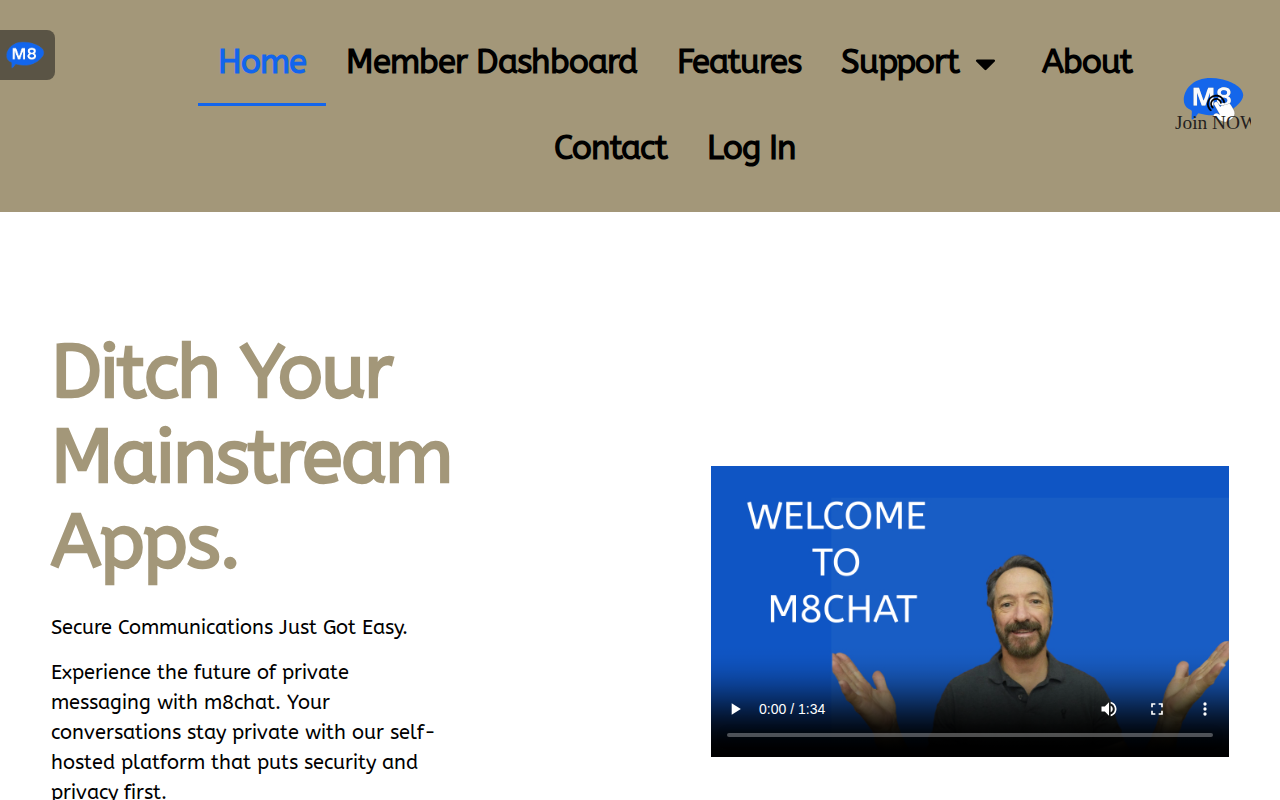Go to the Home menu item
This screenshot has height=800, width=1280.
coord(262,62)
